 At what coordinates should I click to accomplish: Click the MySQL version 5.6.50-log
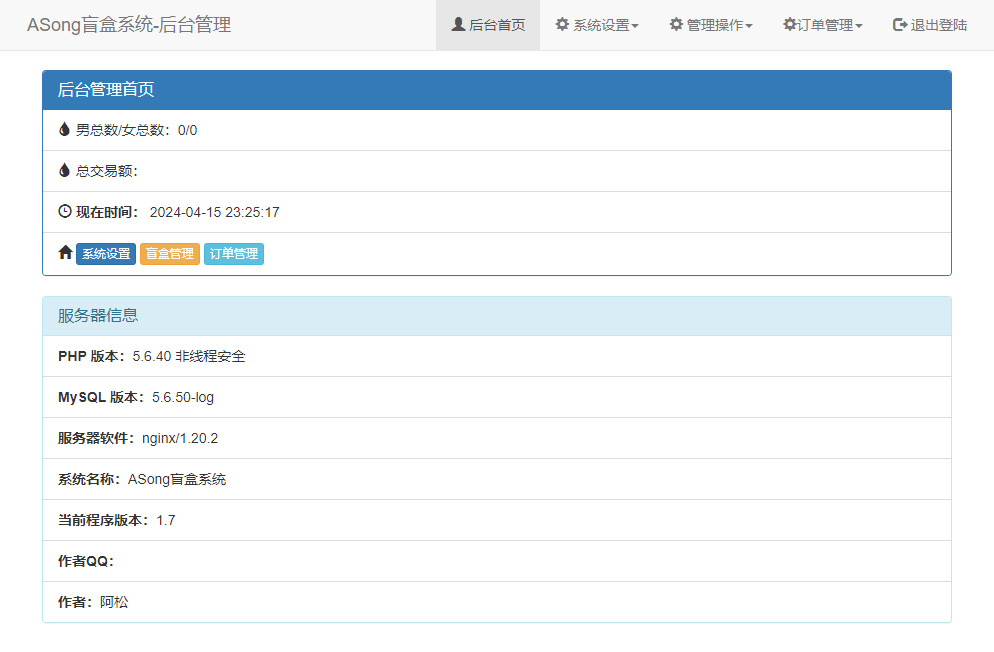[183, 397]
